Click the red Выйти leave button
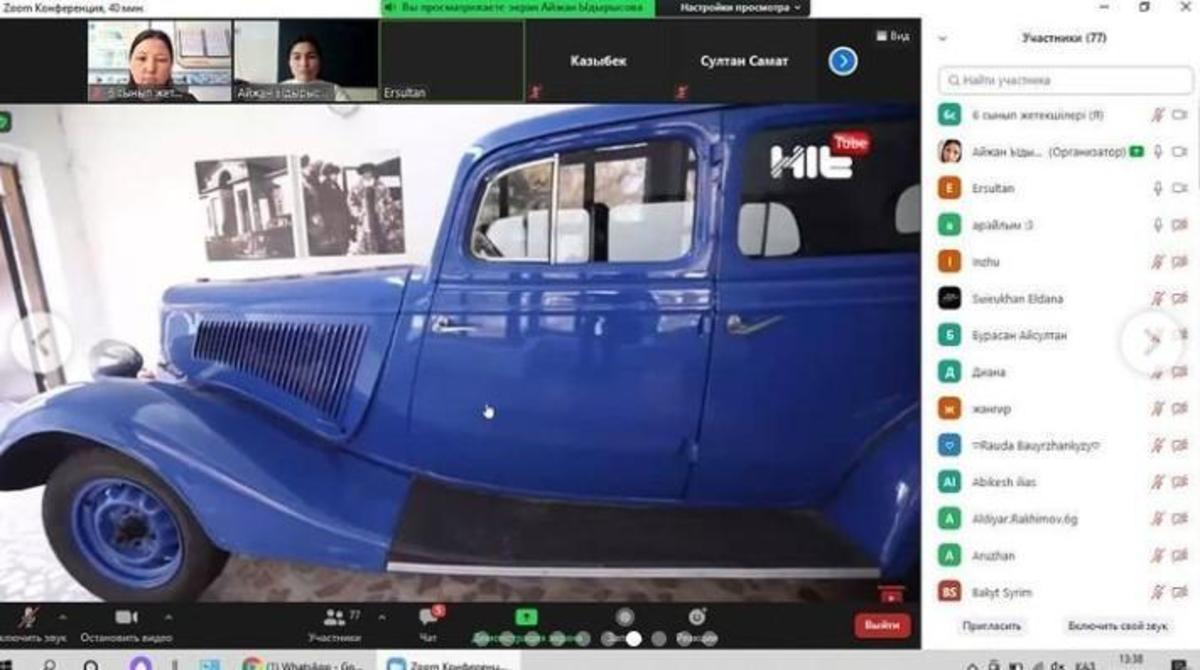Viewport: 1200px width, 670px height. (882, 625)
